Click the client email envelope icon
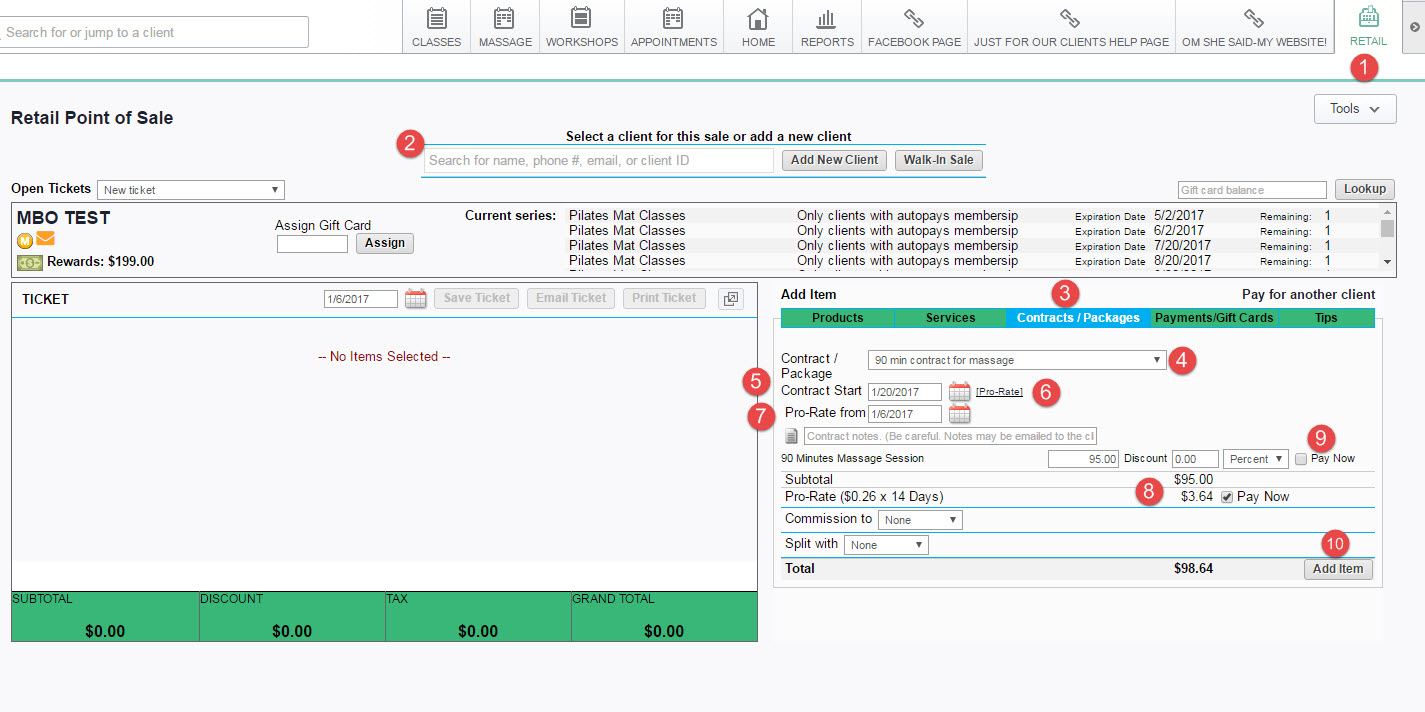 (45, 239)
